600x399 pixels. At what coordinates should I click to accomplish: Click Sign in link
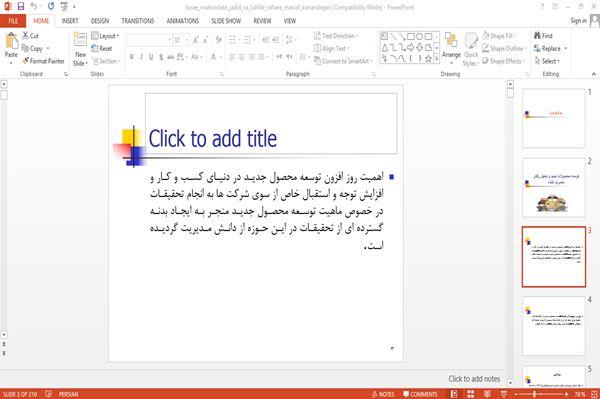[578, 21]
